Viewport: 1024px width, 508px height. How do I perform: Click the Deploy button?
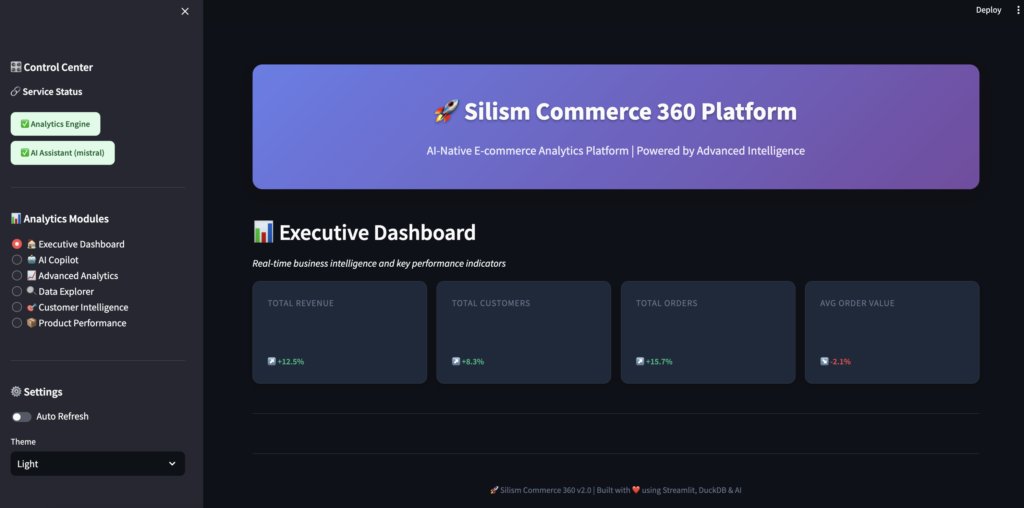coord(988,10)
